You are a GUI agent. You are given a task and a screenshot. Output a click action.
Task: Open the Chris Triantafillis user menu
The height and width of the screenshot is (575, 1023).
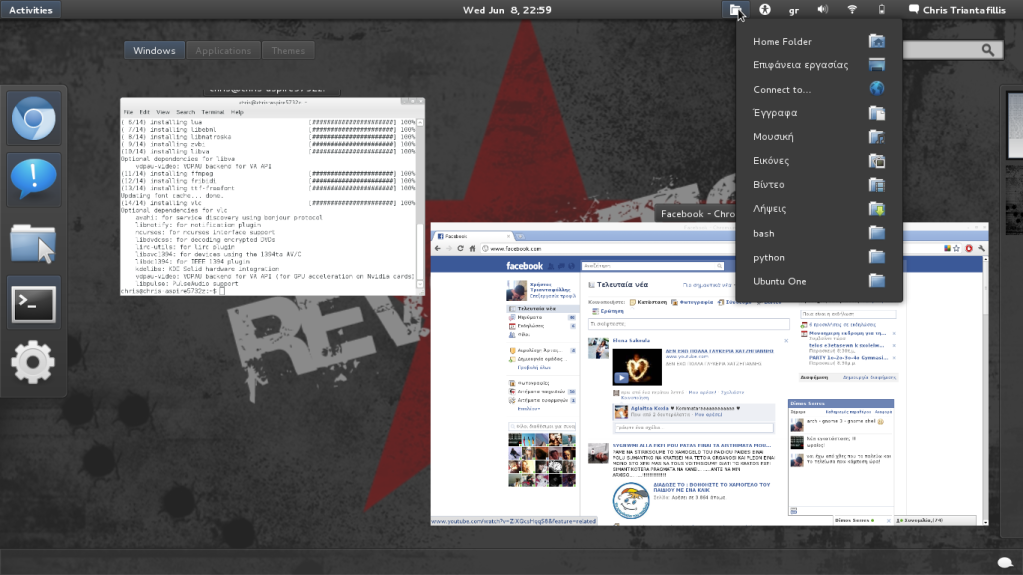958,10
